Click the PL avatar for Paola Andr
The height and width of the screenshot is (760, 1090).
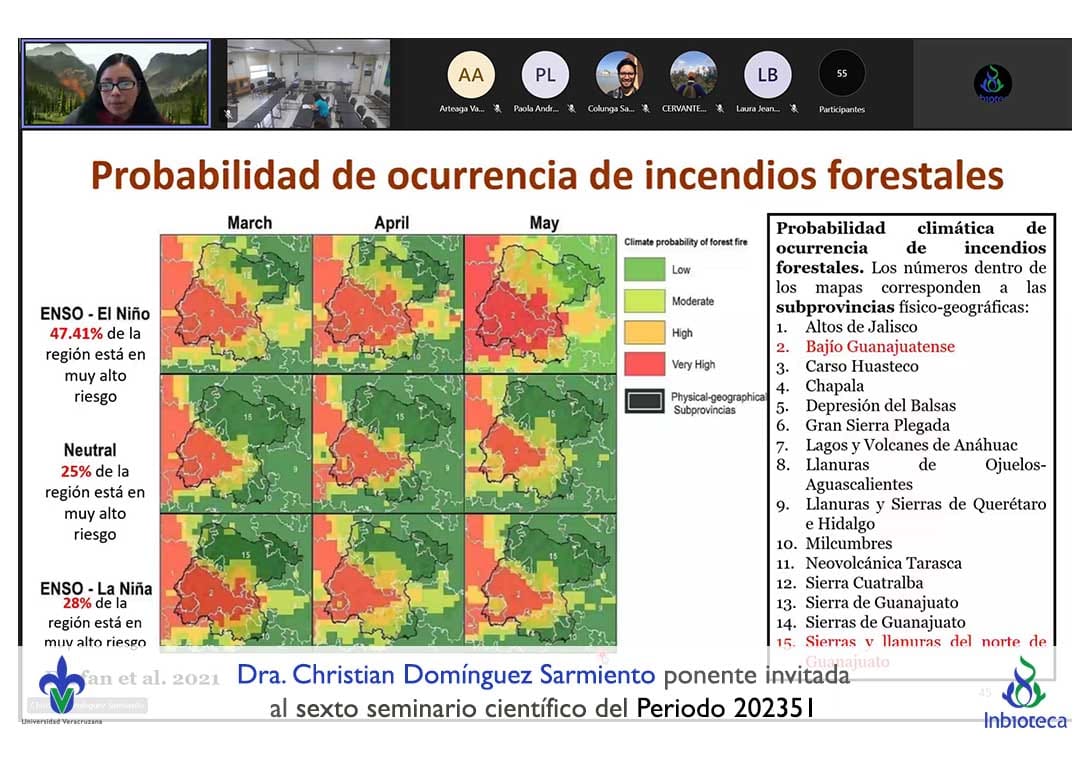pyautogui.click(x=545, y=75)
